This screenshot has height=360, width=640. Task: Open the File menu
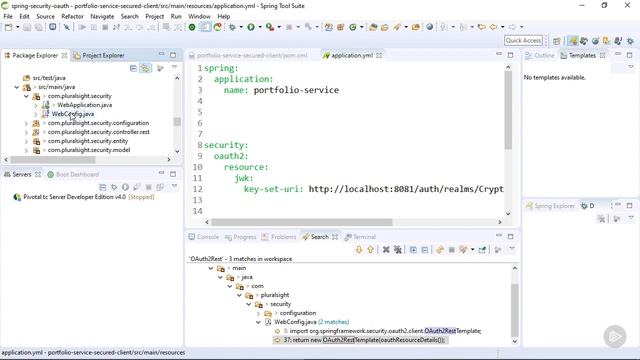[x=8, y=16]
